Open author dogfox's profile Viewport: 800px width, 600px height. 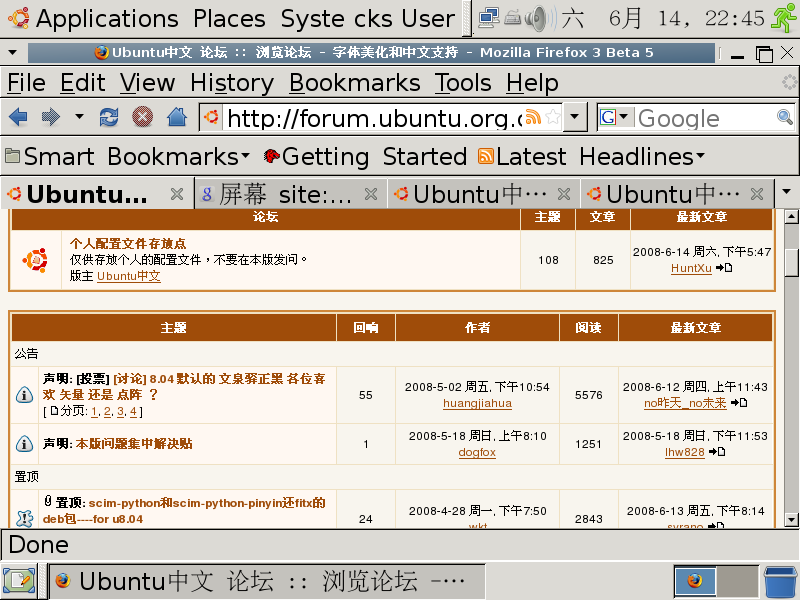click(477, 452)
